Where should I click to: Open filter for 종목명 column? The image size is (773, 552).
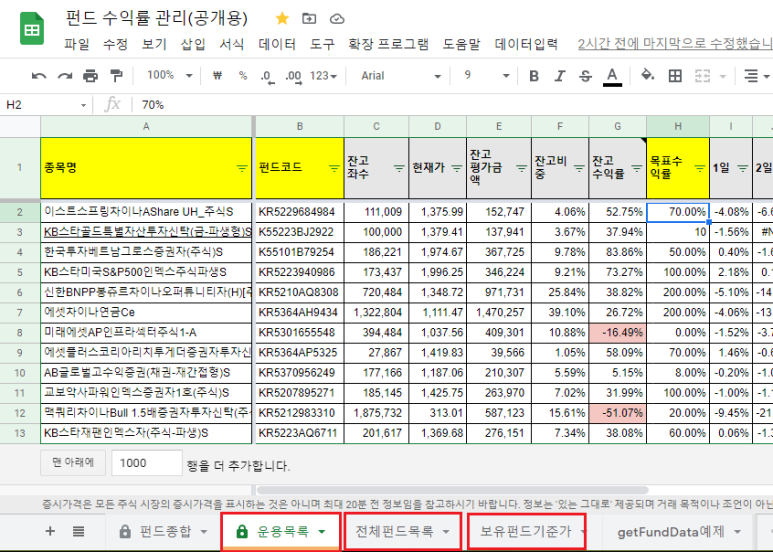tap(242, 168)
